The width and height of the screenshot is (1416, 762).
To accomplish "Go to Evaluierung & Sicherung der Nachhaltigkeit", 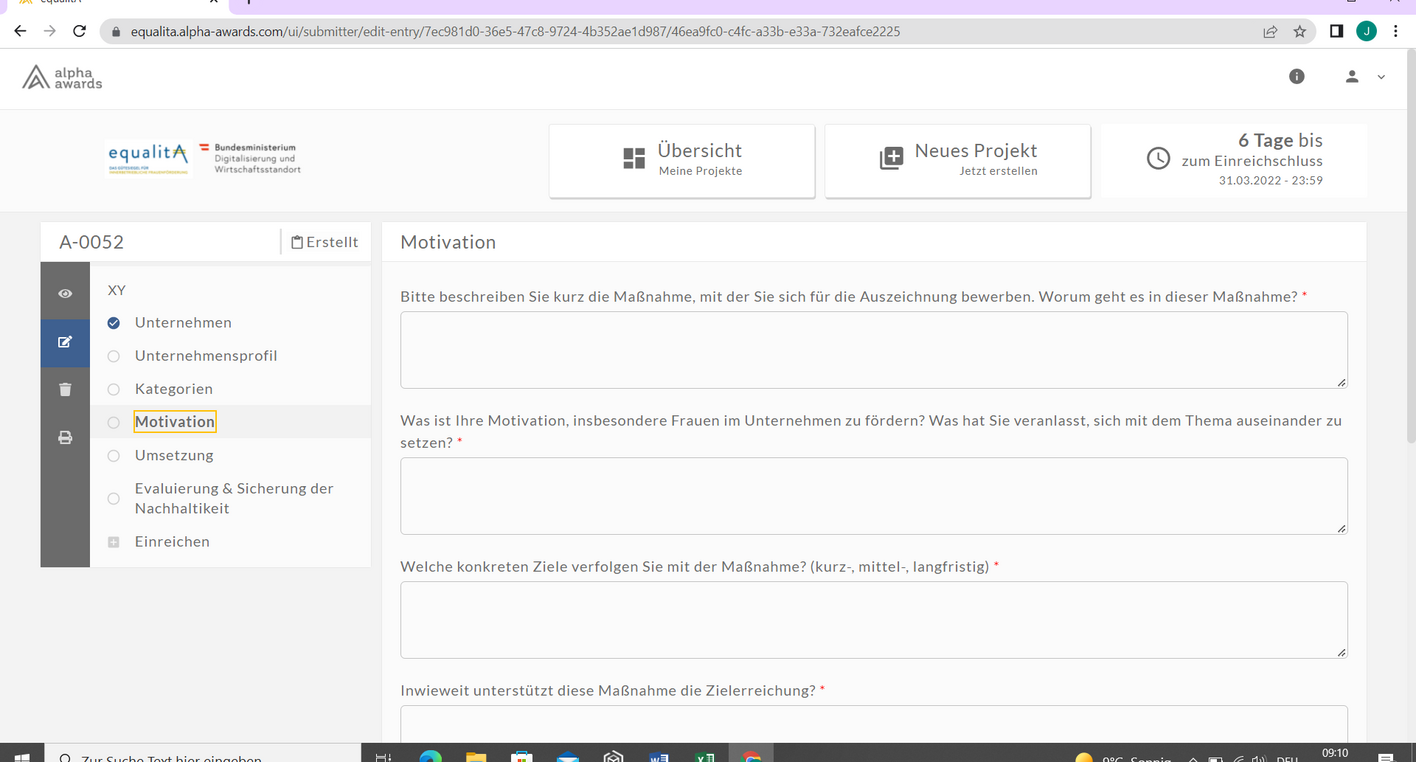I will [x=233, y=498].
